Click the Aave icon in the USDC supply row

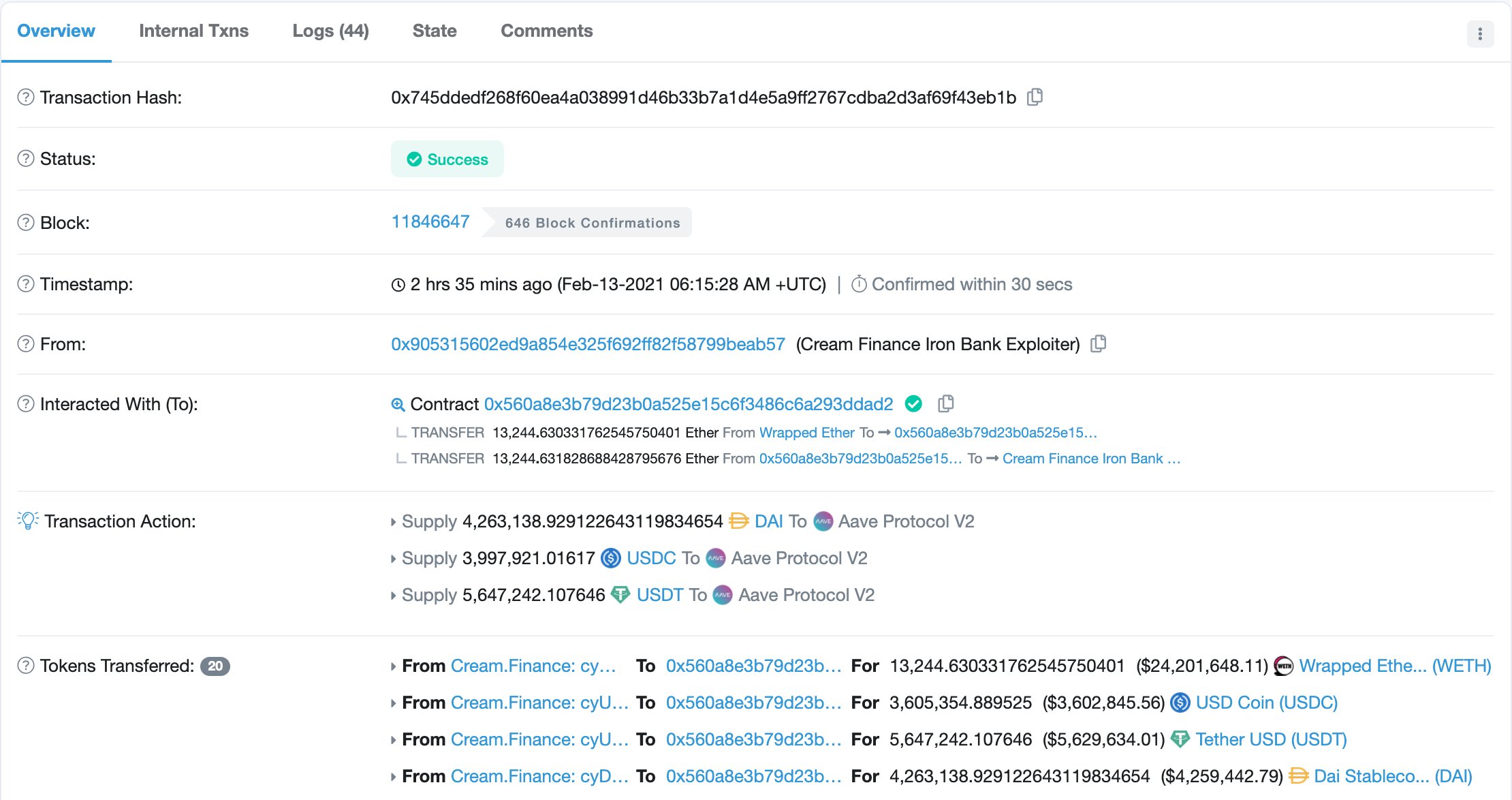point(716,558)
